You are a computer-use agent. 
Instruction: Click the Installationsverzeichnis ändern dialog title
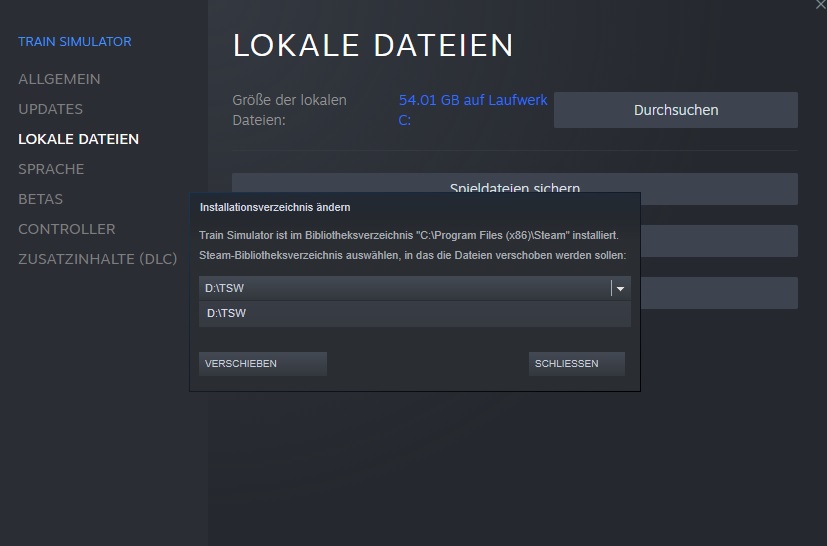coord(275,207)
